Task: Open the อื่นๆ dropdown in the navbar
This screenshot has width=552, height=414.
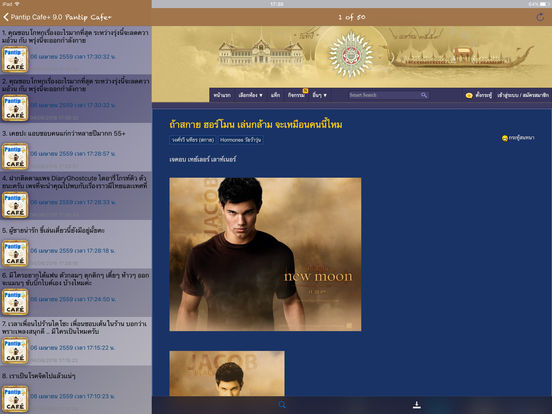Action: pos(319,95)
